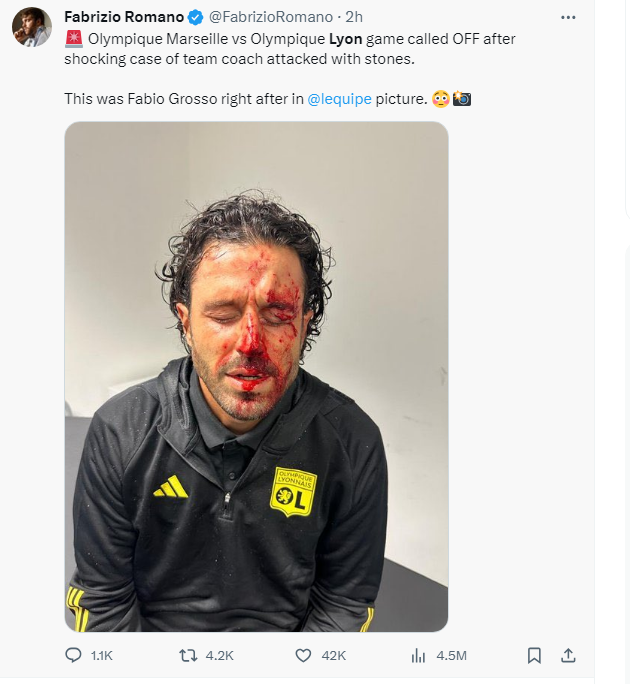Viewport: 630px width, 684px height.
Task: Open Fabrizio Romano's profile avatar
Action: click(x=31, y=28)
